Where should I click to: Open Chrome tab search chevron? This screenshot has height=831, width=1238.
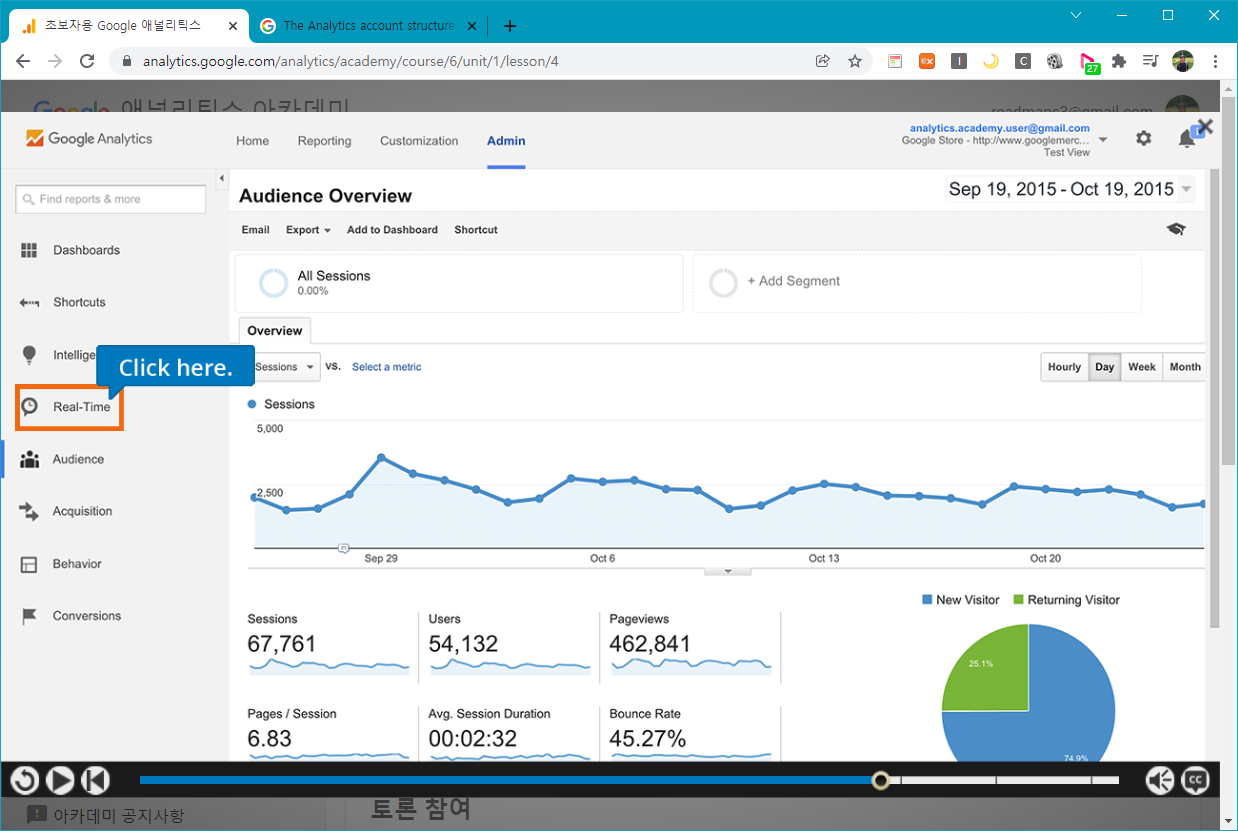tap(1076, 15)
